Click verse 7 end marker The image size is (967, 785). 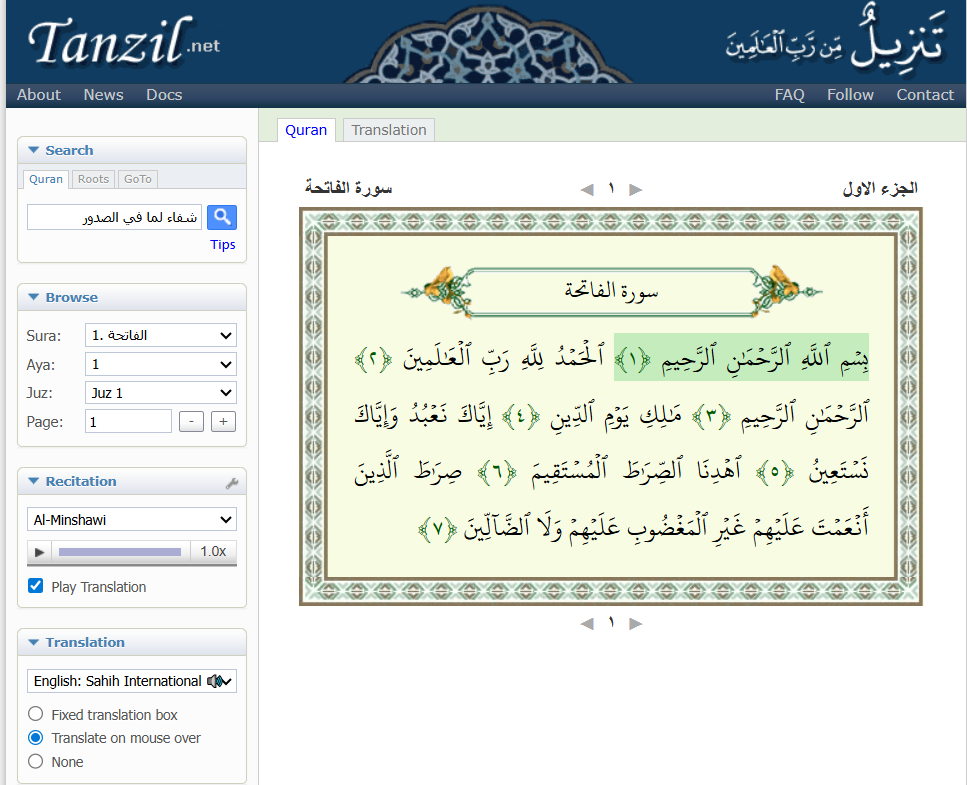437,528
